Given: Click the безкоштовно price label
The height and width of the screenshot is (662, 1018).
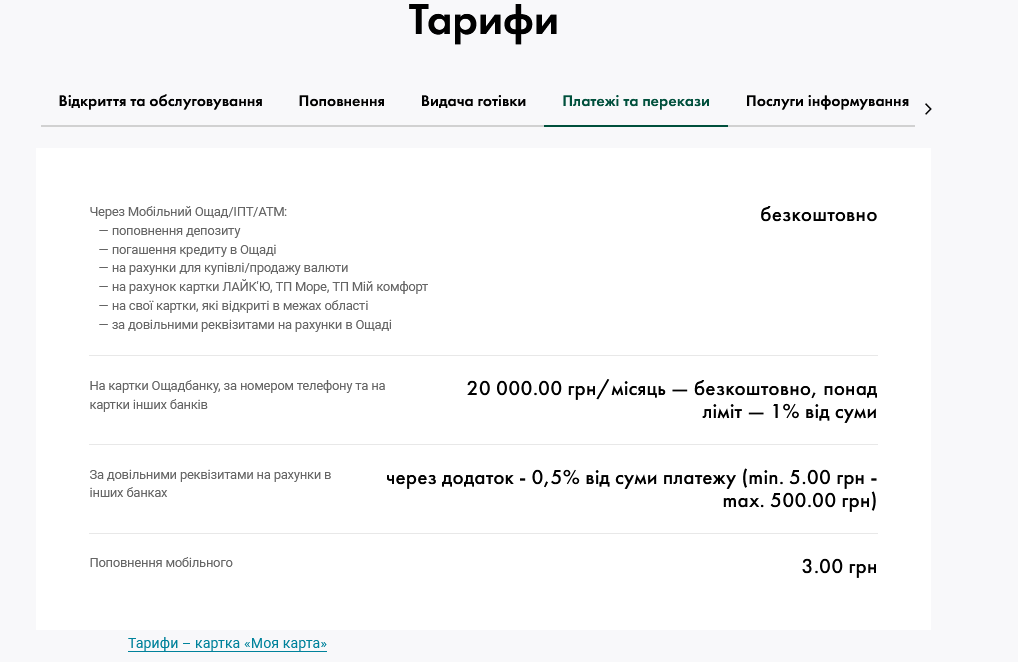Looking at the screenshot, I should click(819, 214).
